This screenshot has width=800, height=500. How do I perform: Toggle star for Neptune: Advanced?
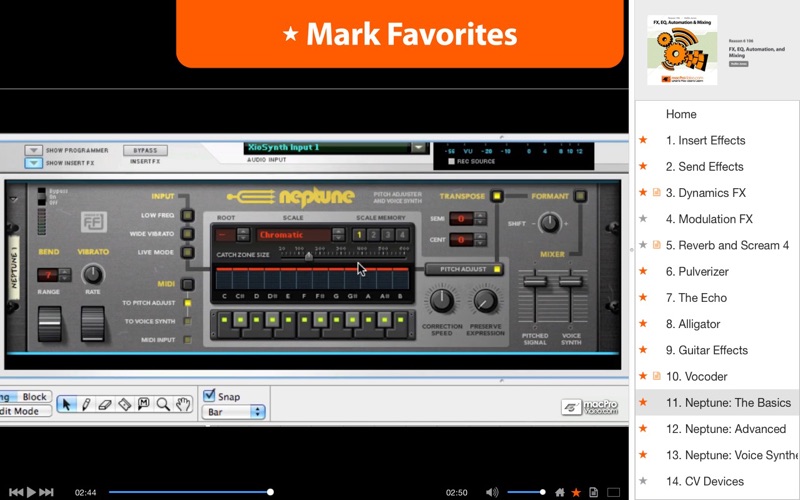pyautogui.click(x=643, y=429)
